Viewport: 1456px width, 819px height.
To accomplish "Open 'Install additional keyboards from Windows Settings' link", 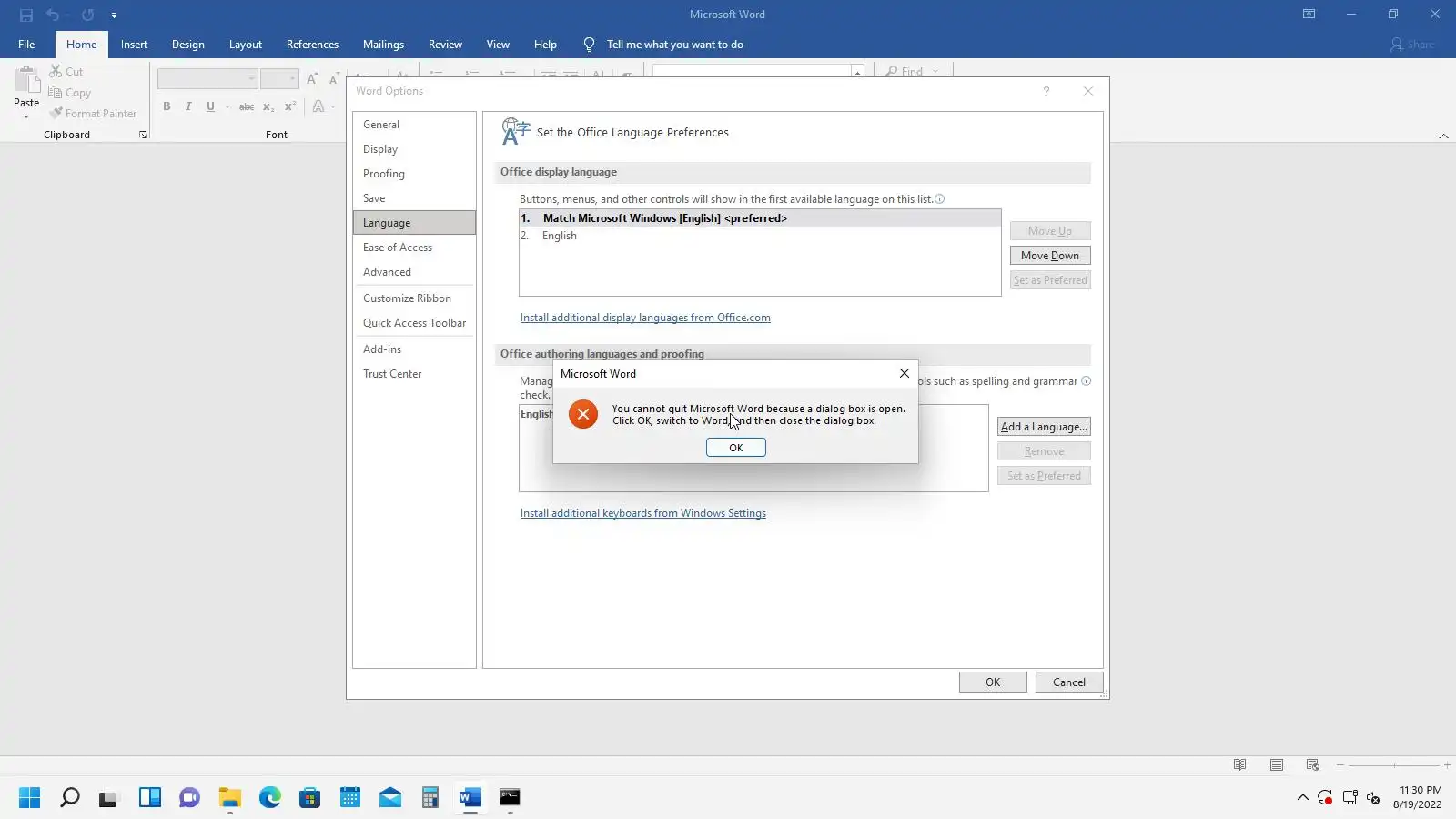I will [643, 513].
